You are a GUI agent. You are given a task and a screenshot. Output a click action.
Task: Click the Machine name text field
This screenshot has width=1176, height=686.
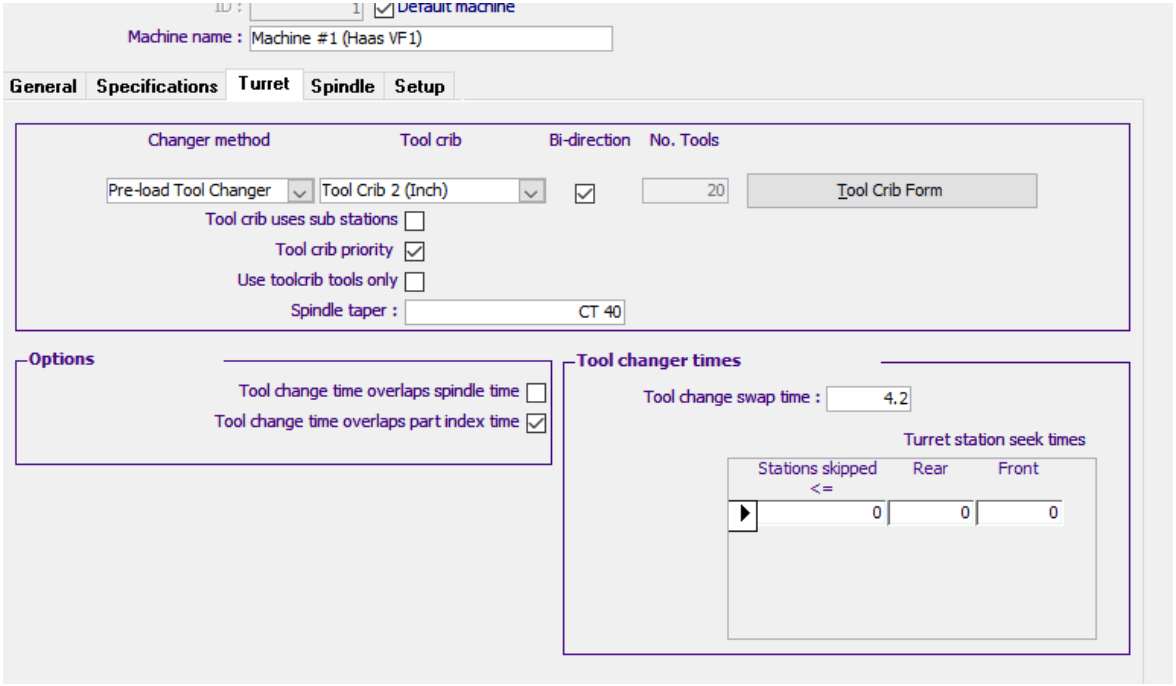pyautogui.click(x=429, y=38)
